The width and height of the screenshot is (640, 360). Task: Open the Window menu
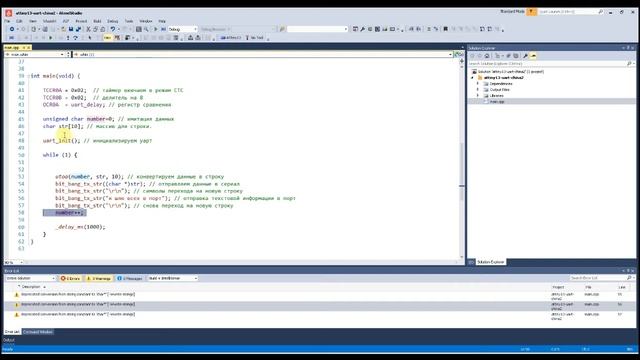[146, 21]
